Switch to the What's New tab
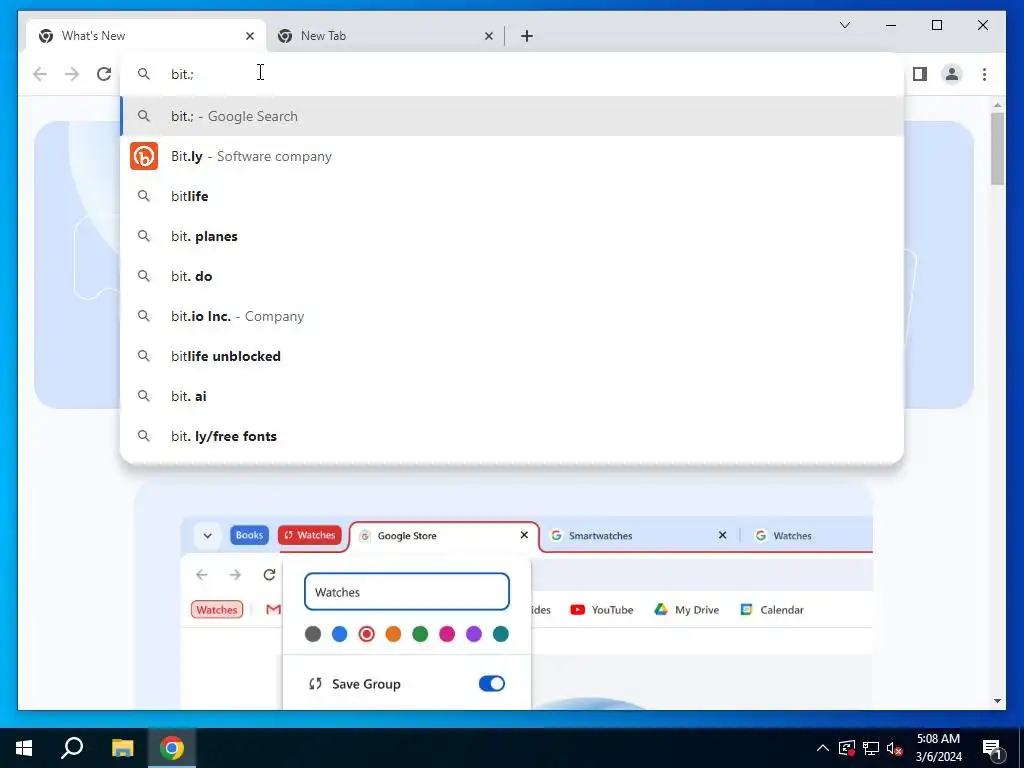 [146, 36]
